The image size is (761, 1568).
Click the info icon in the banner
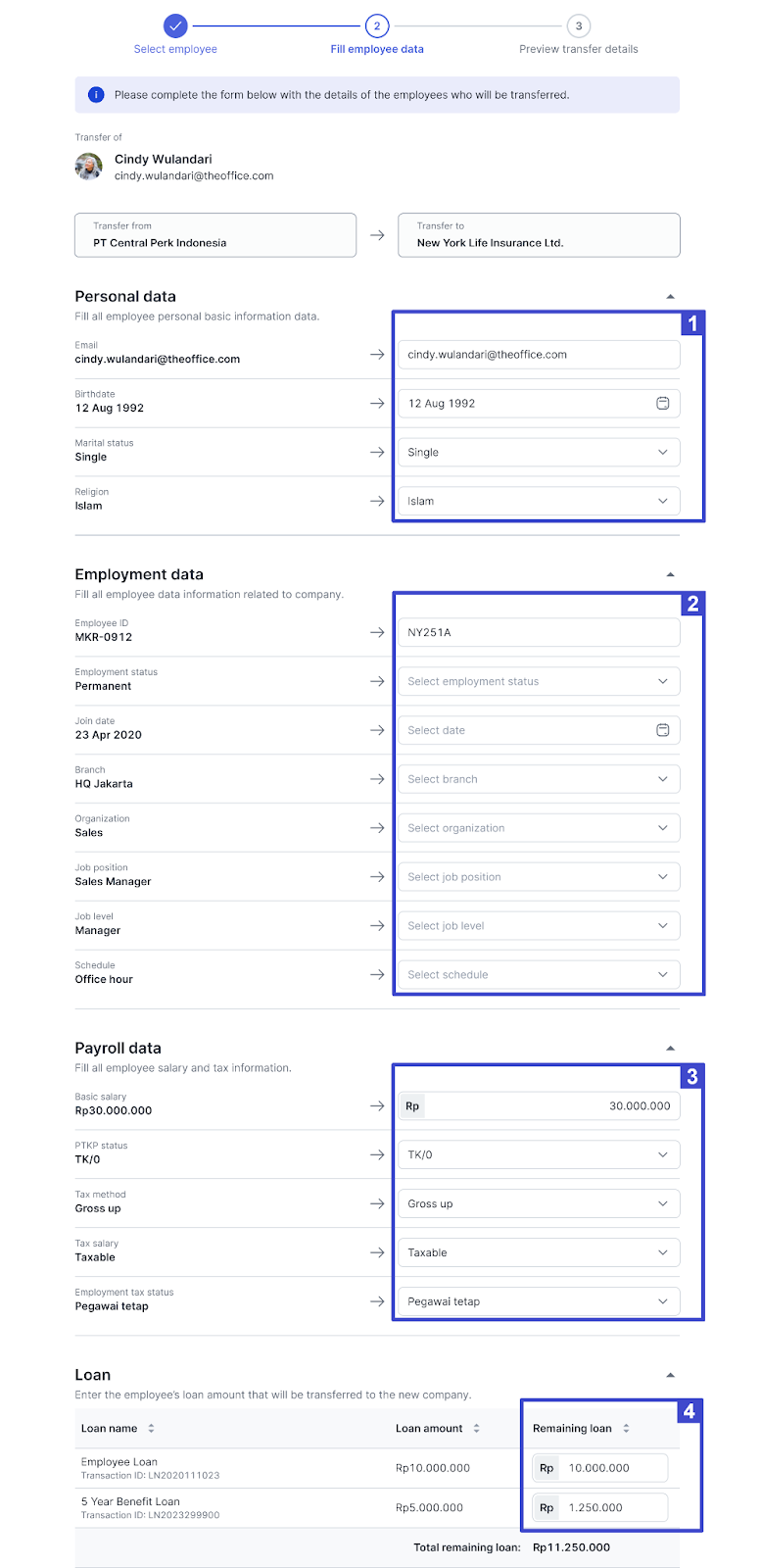coord(96,95)
